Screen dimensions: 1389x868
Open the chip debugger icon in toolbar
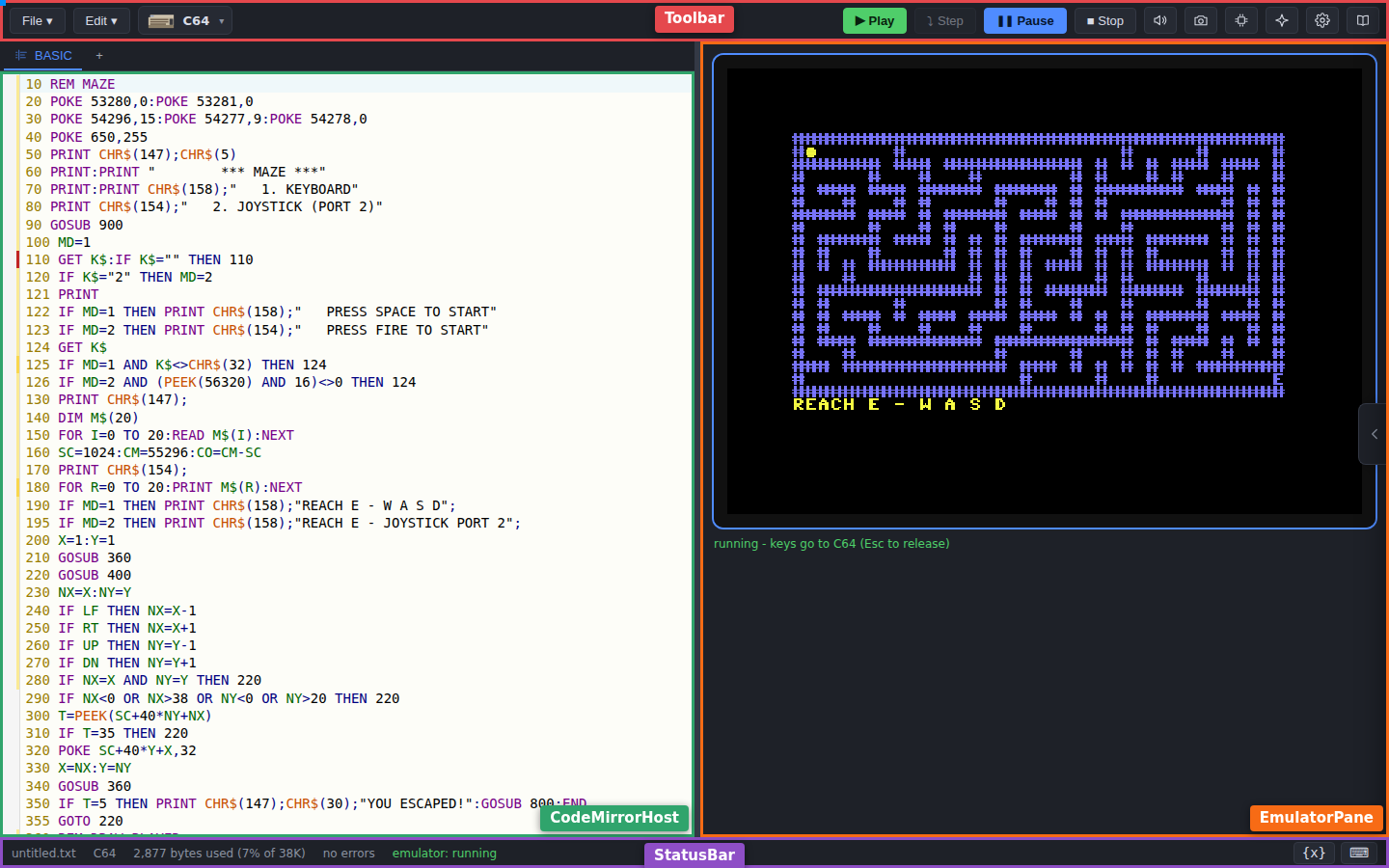tap(1241, 20)
